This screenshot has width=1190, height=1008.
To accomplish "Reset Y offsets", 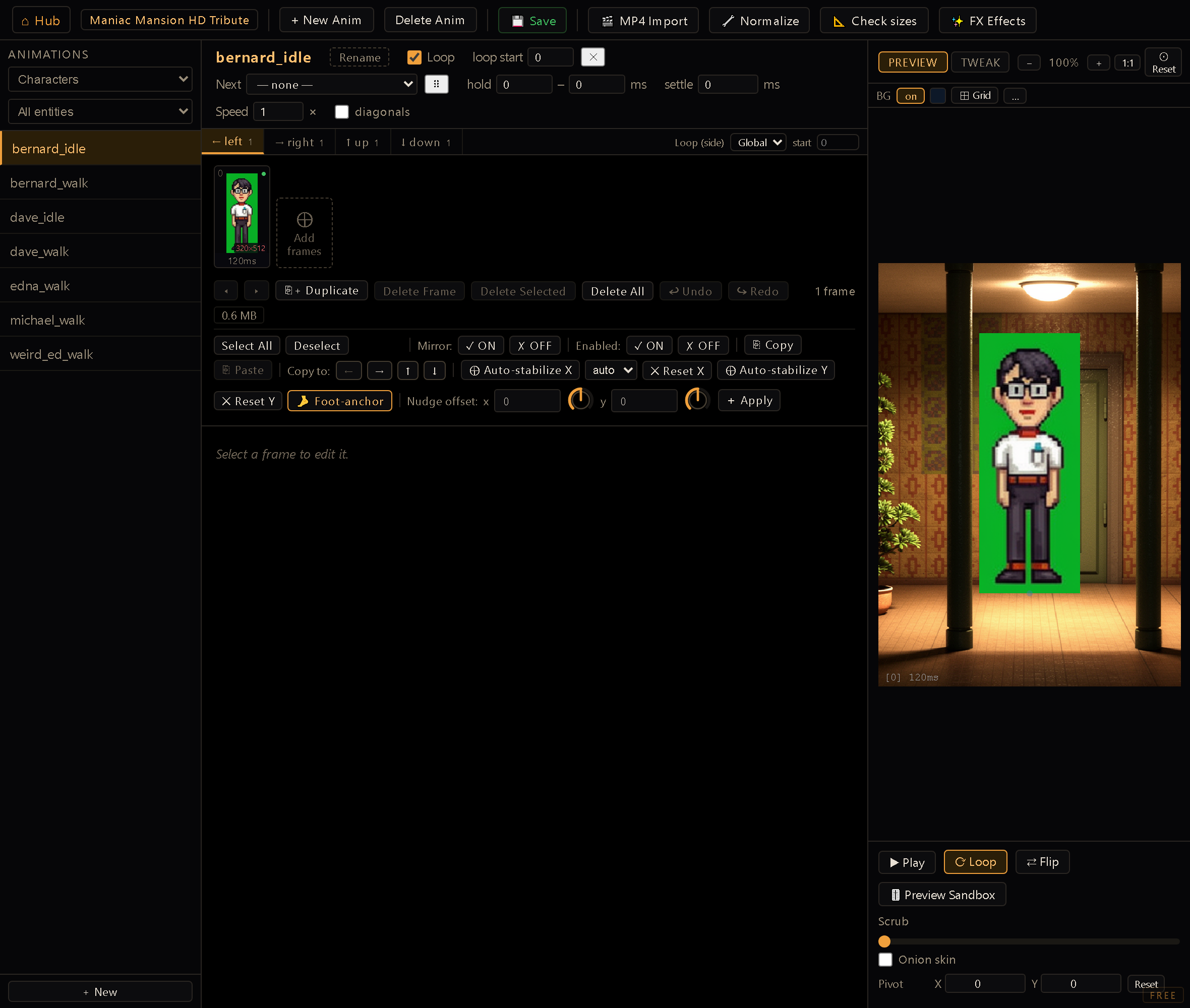I will tap(248, 401).
